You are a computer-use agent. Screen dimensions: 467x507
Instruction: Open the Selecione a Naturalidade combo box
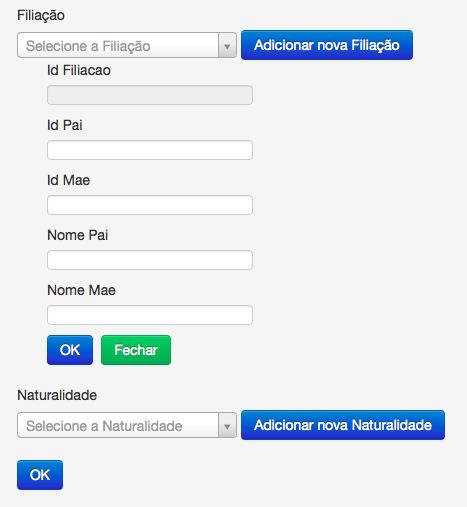127,425
